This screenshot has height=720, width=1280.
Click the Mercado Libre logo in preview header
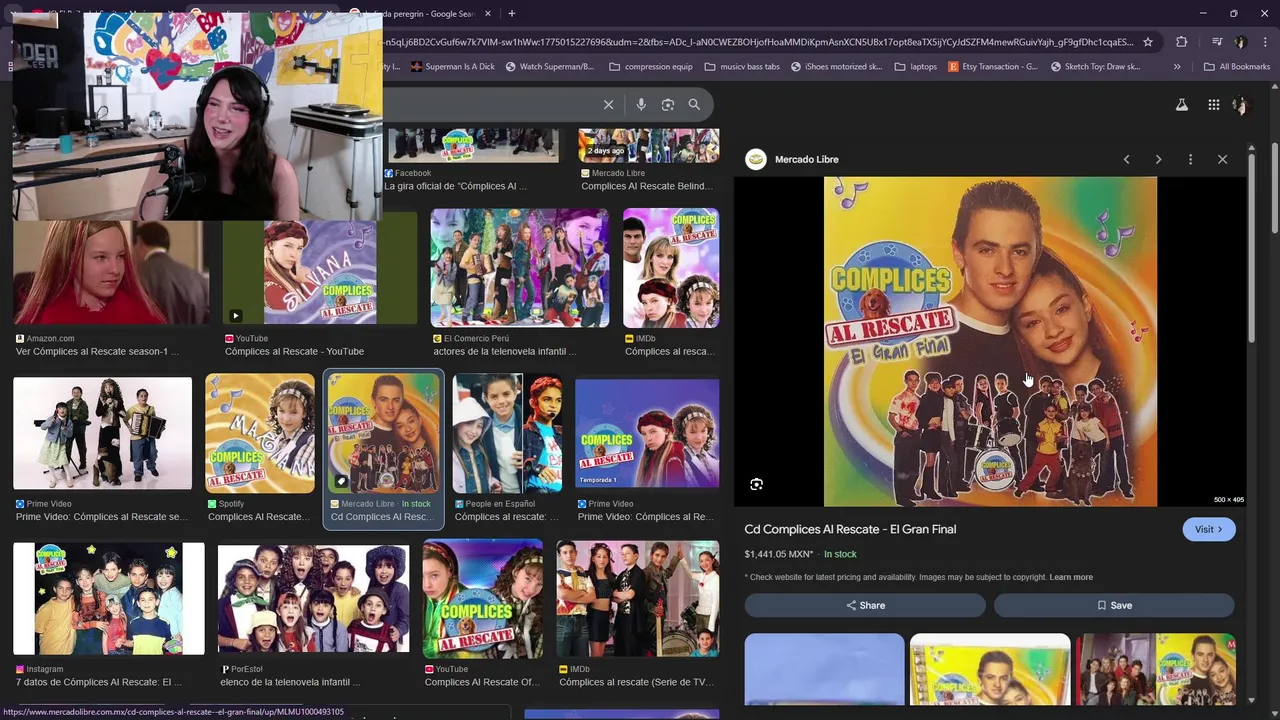[x=756, y=159]
